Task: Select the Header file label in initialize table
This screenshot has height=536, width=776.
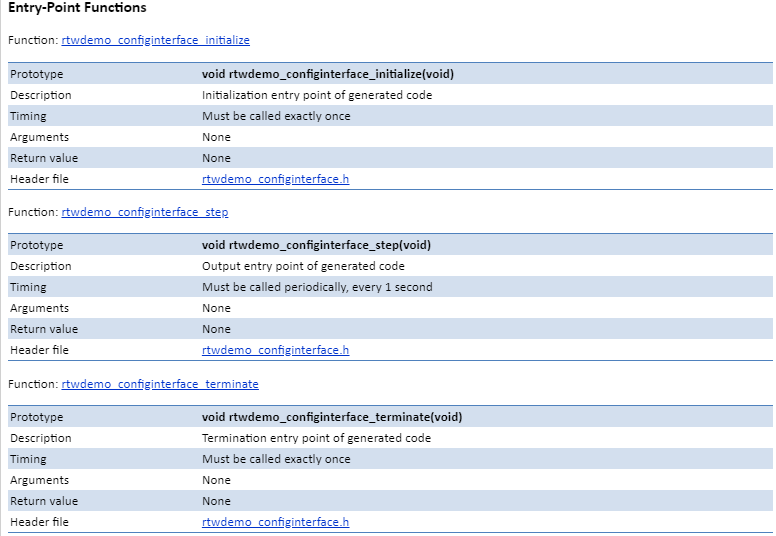Action: tap(39, 179)
